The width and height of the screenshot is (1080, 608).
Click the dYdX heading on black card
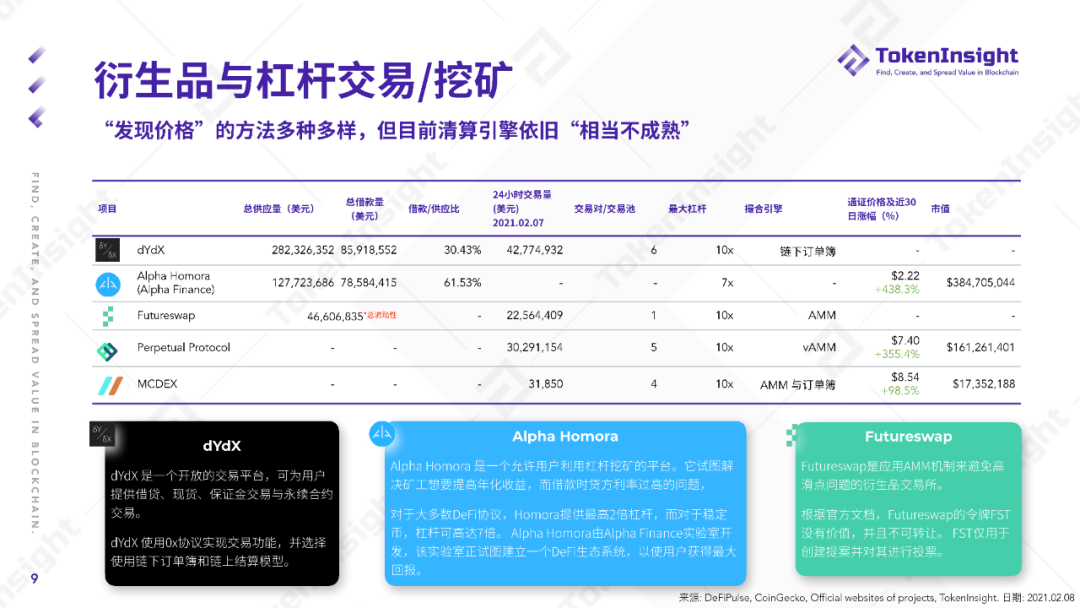click(222, 445)
